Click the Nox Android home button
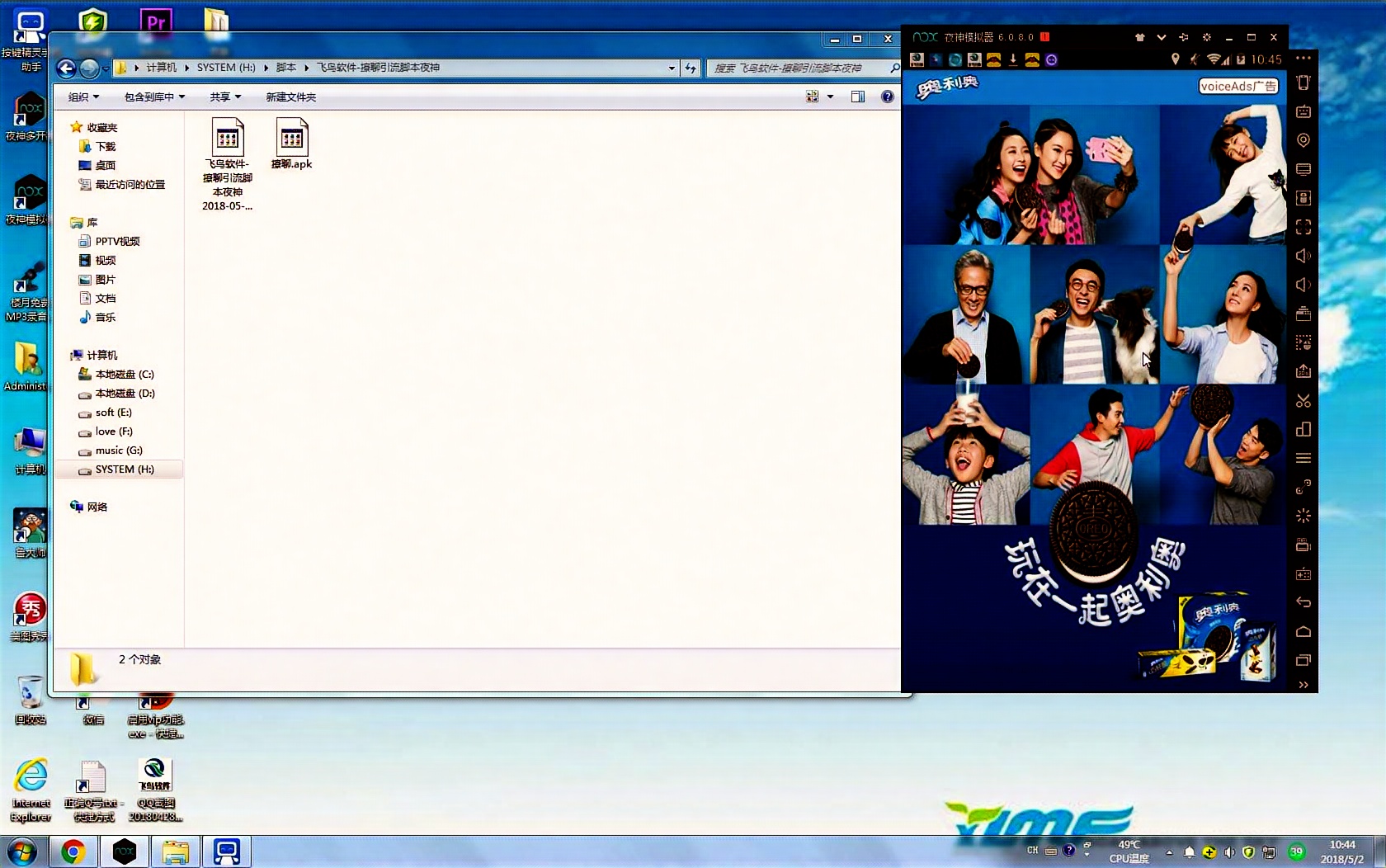 click(x=1303, y=631)
